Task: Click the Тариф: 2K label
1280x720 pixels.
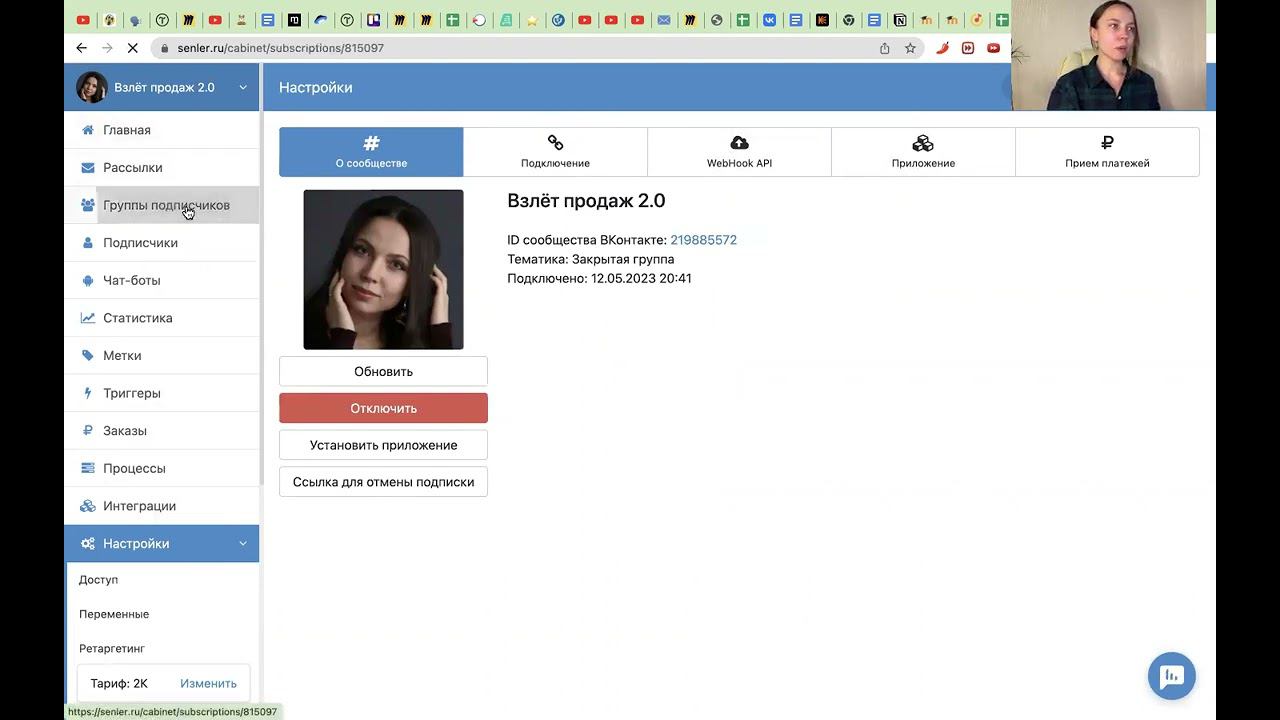Action: pyautogui.click(x=119, y=684)
